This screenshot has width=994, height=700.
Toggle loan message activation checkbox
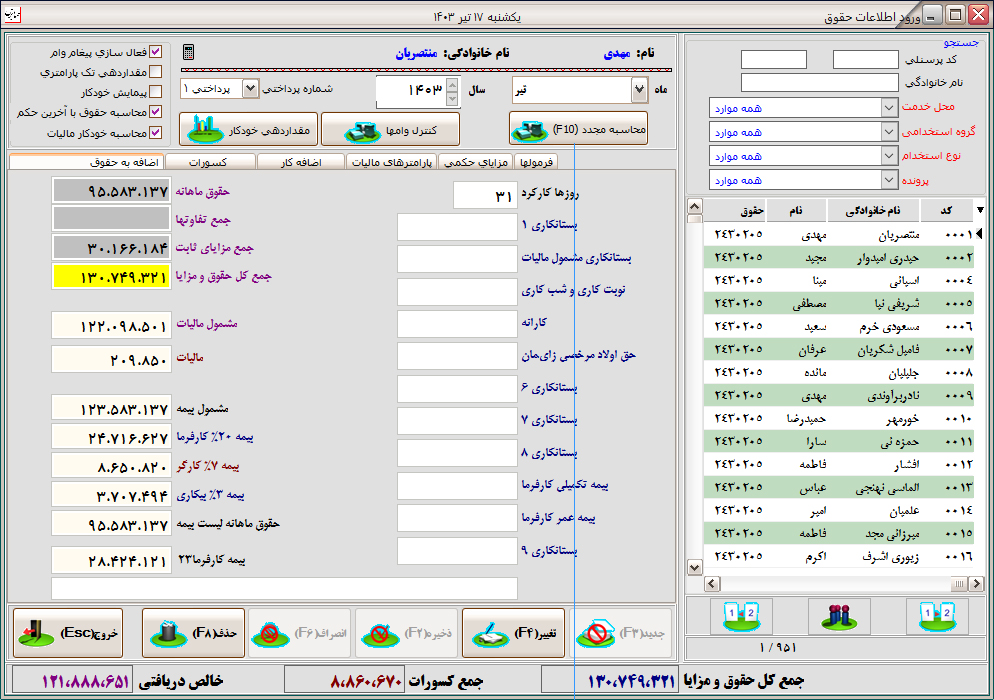[155, 52]
